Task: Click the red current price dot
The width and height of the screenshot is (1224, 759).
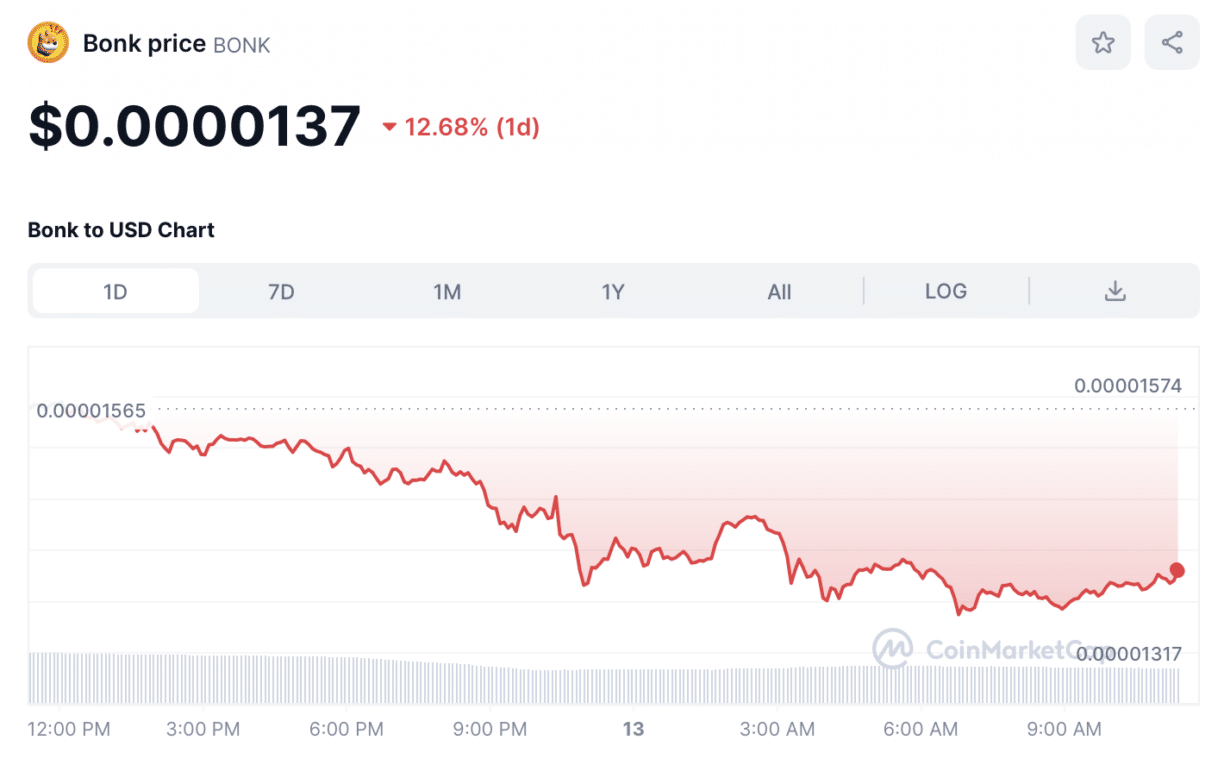Action: 1177,570
